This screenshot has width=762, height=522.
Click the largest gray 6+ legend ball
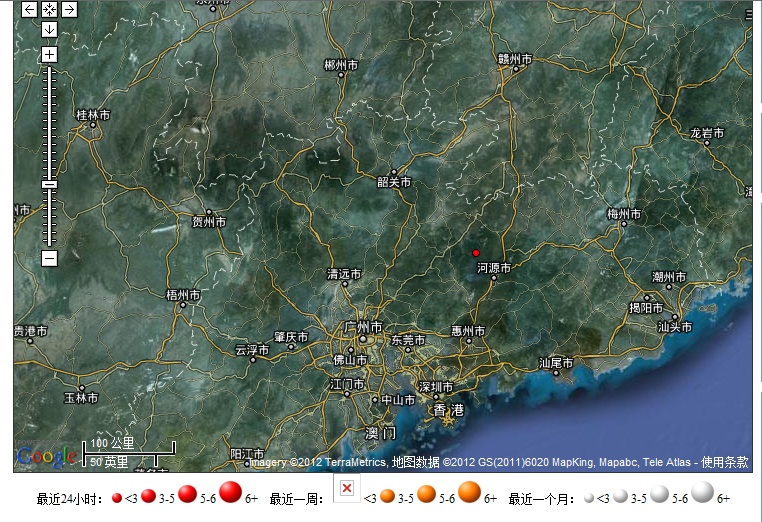[703, 492]
